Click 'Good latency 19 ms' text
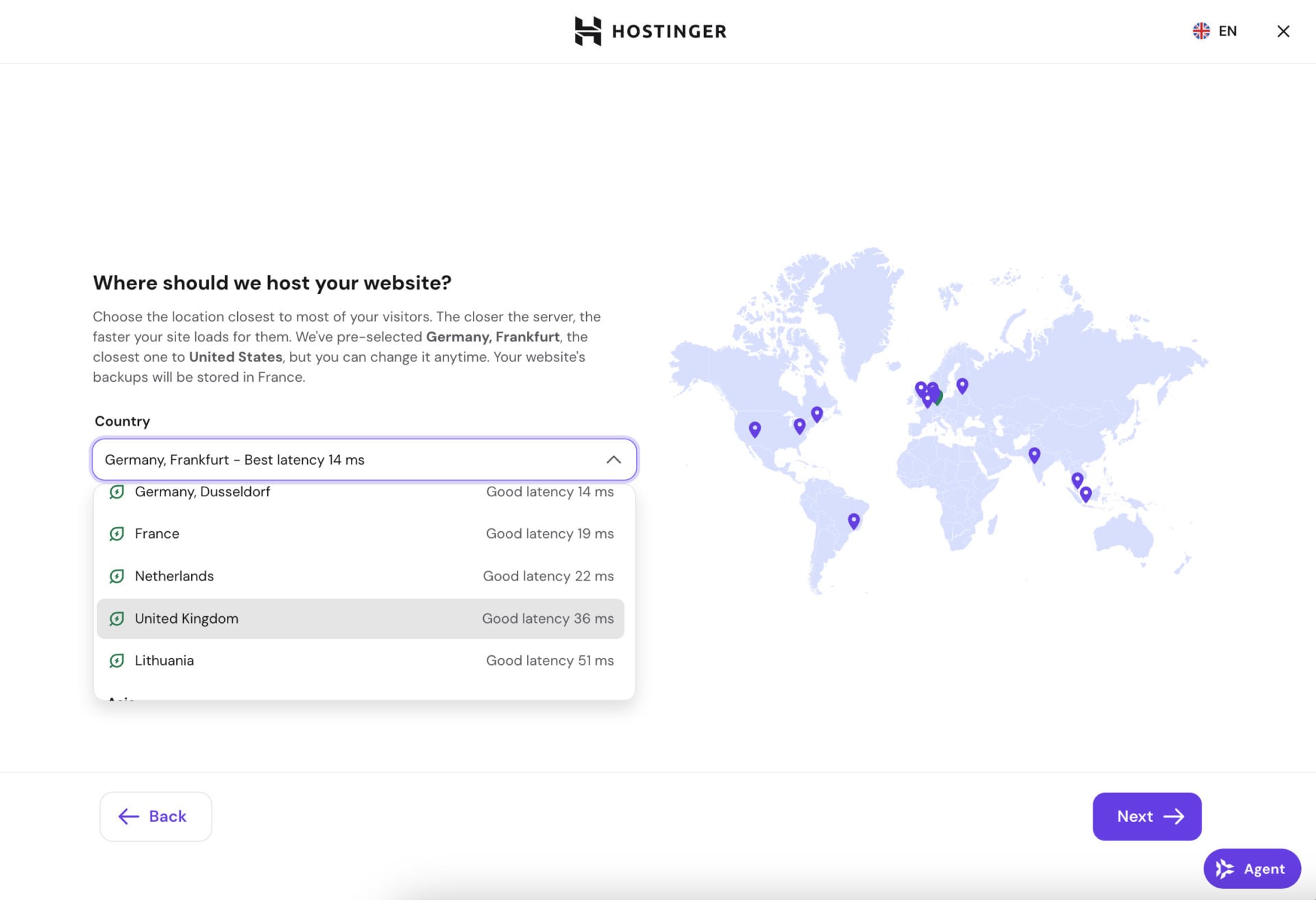This screenshot has height=900, width=1316. (550, 534)
